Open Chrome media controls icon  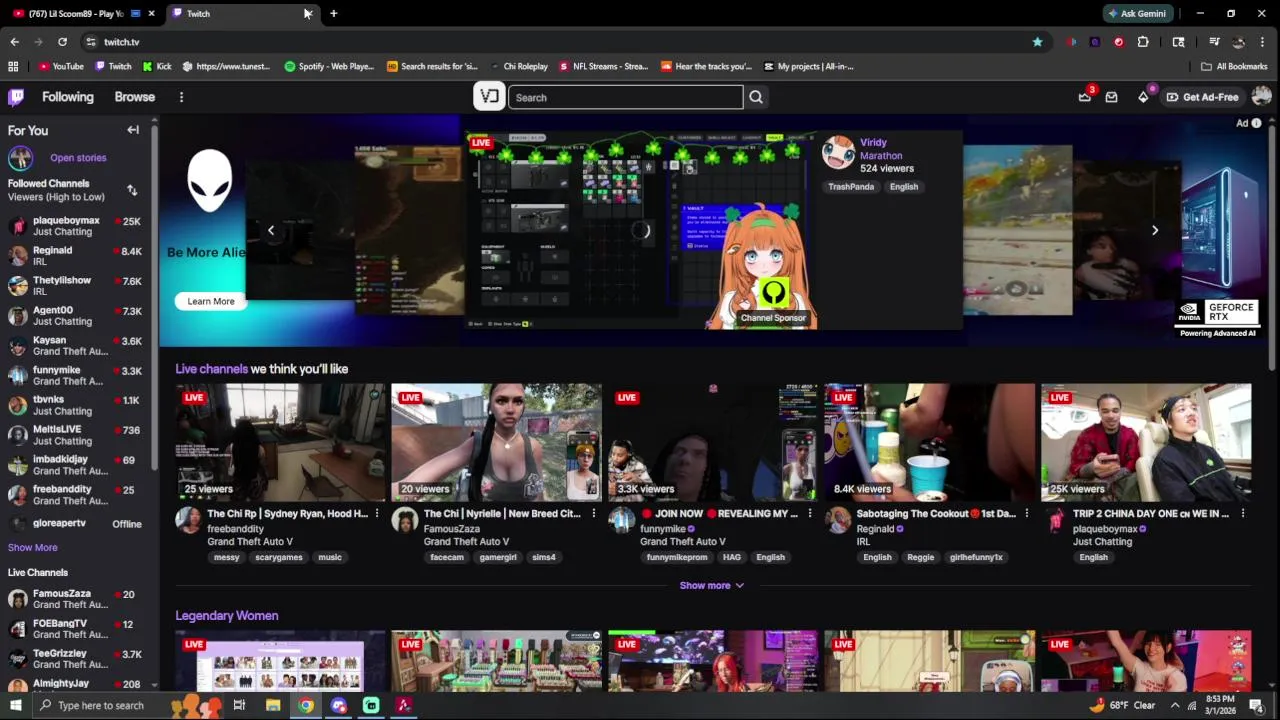coord(1214,42)
